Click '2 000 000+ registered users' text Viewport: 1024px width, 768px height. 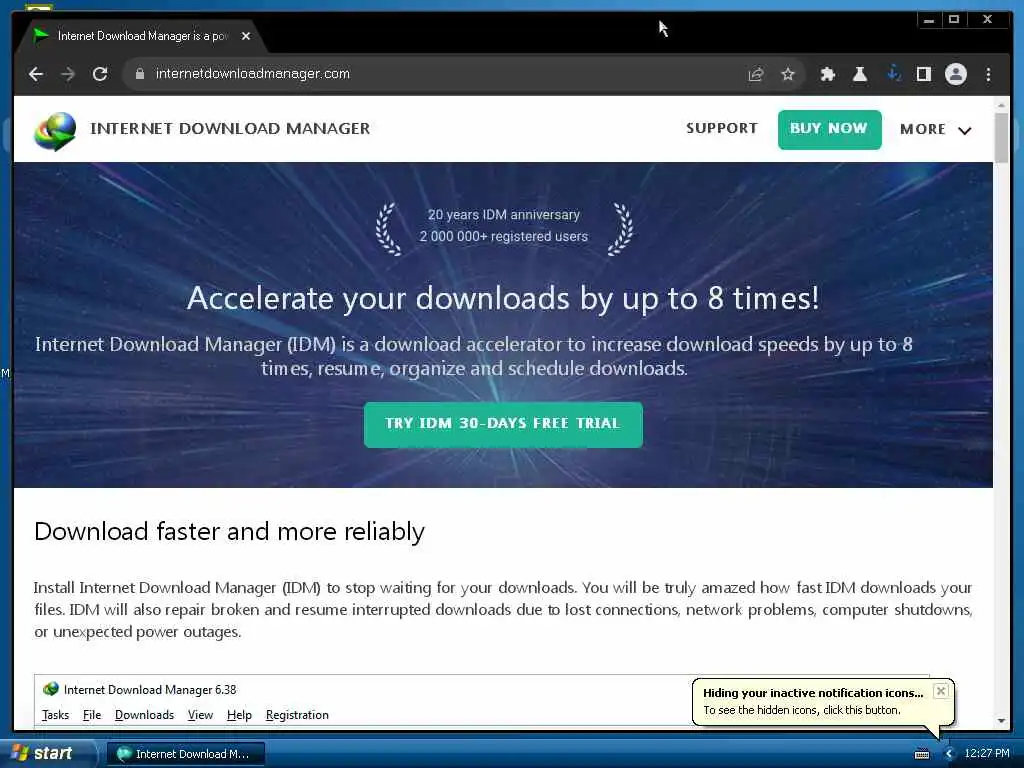coord(504,236)
